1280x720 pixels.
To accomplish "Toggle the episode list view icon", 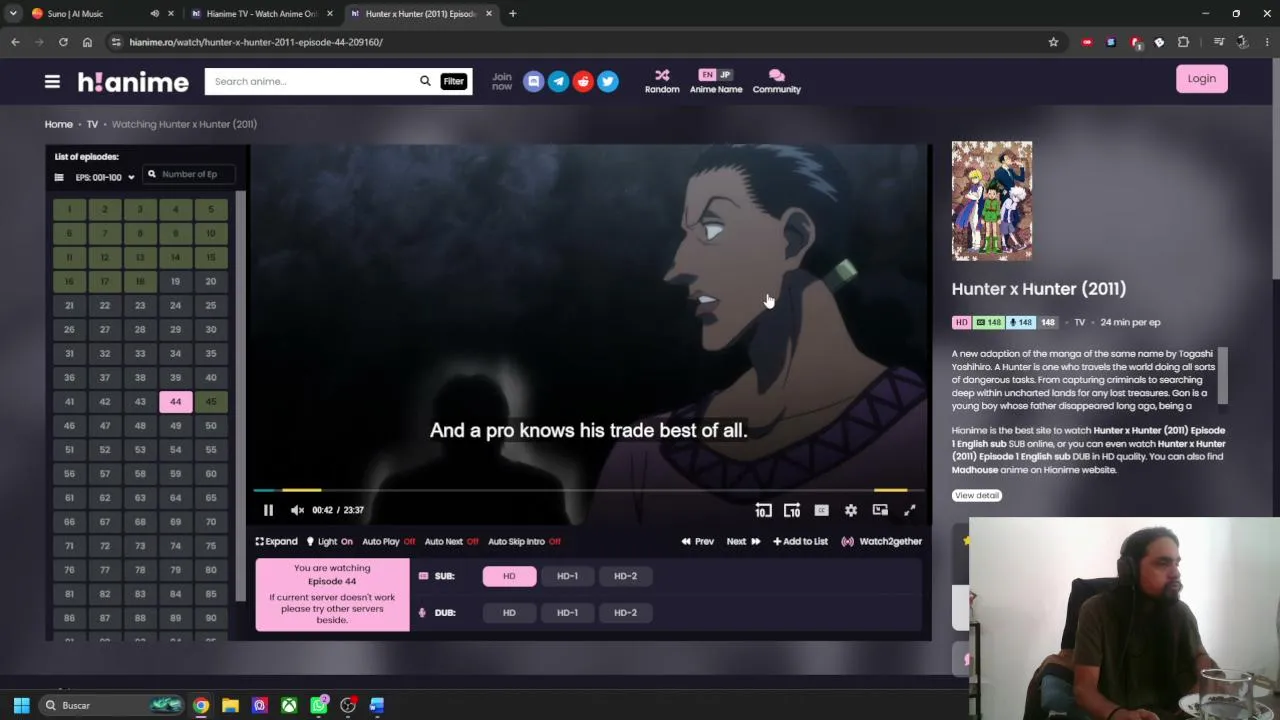I will point(59,177).
